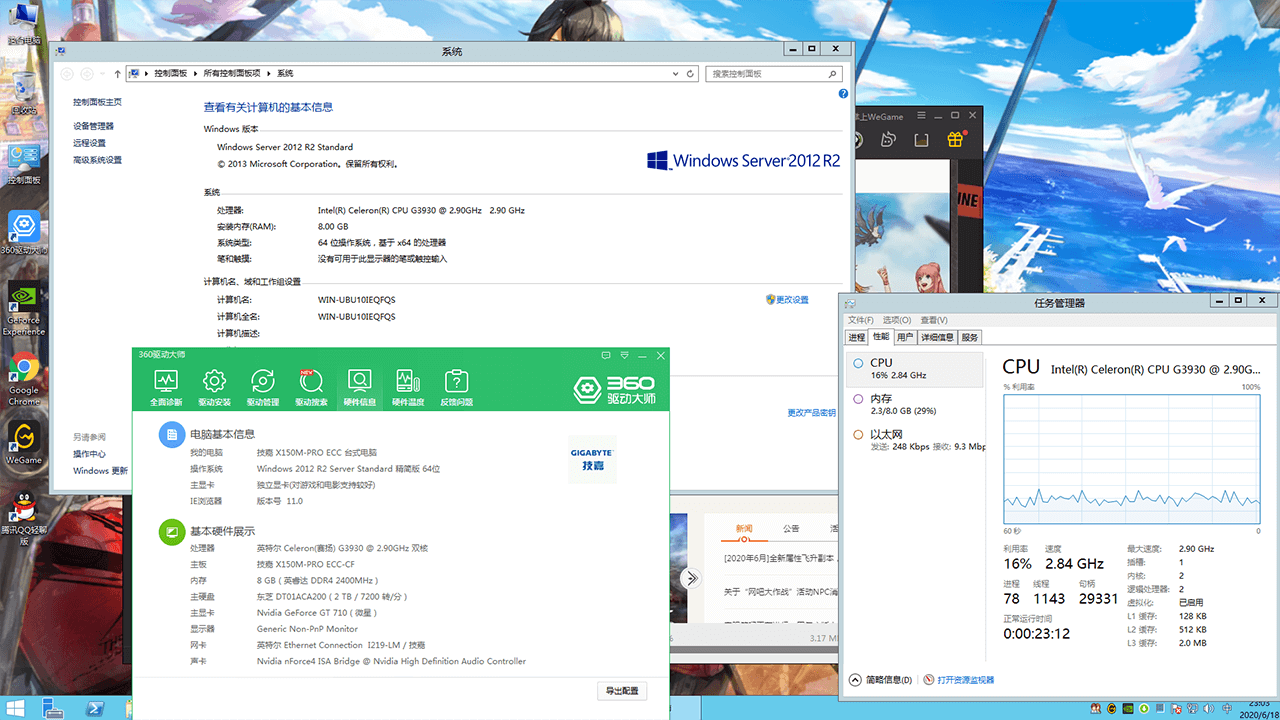Click 基本硬件展示 green section icon
Viewport: 1280px width, 720px height.
172,532
